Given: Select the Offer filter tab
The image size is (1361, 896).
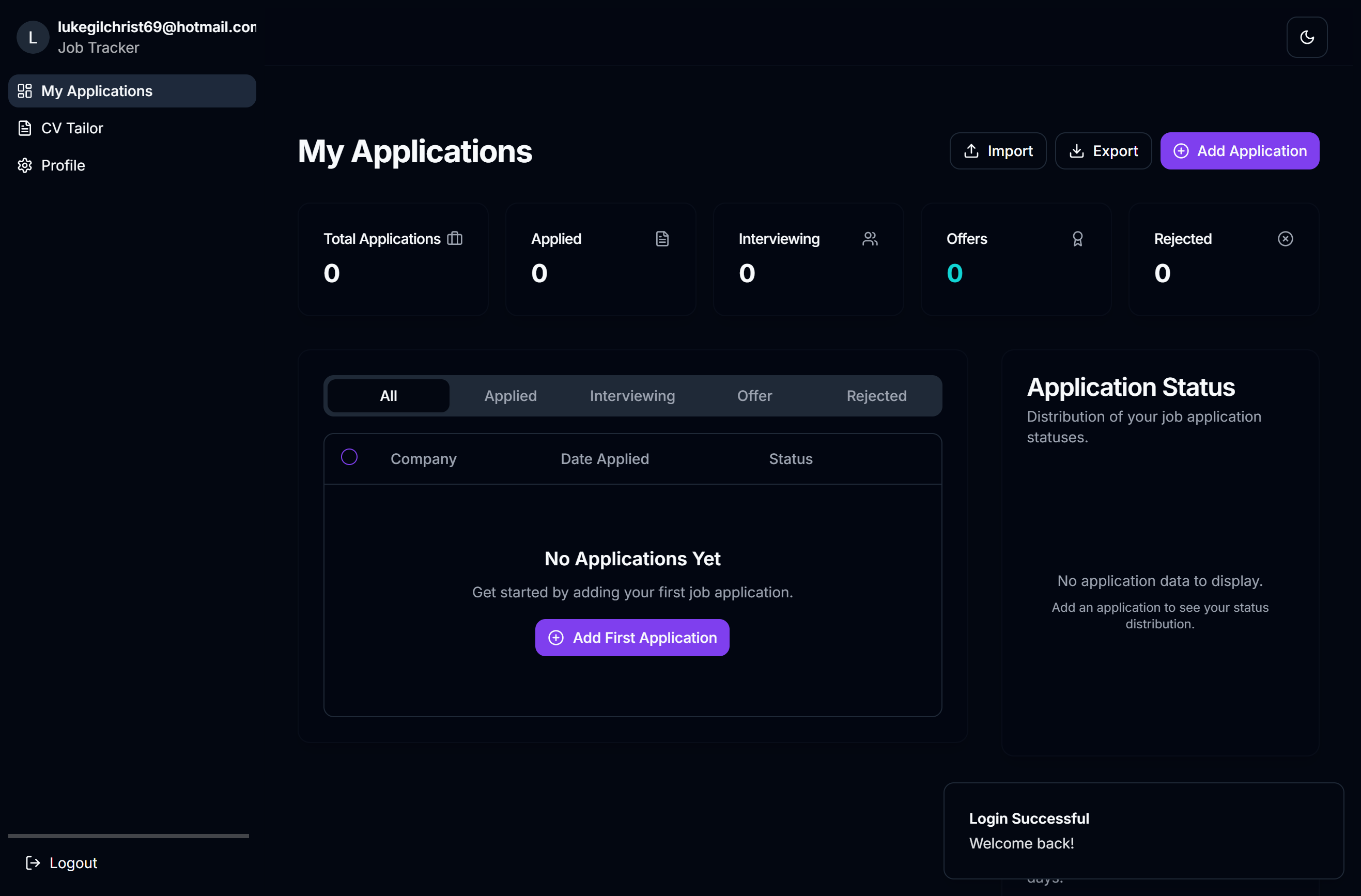Looking at the screenshot, I should pos(754,396).
